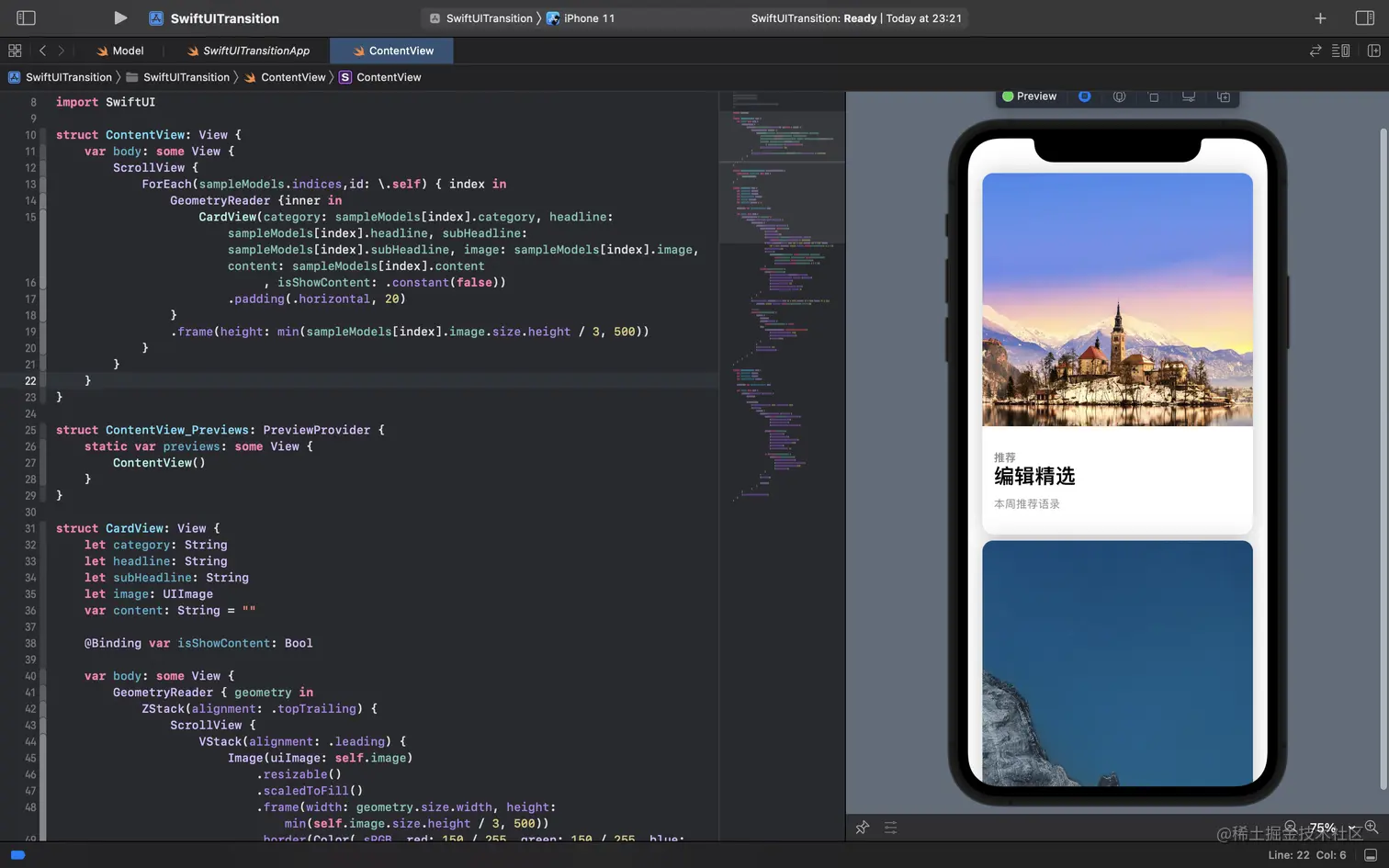Duplicate the preview
The height and width of the screenshot is (868, 1389).
[x=1224, y=96]
